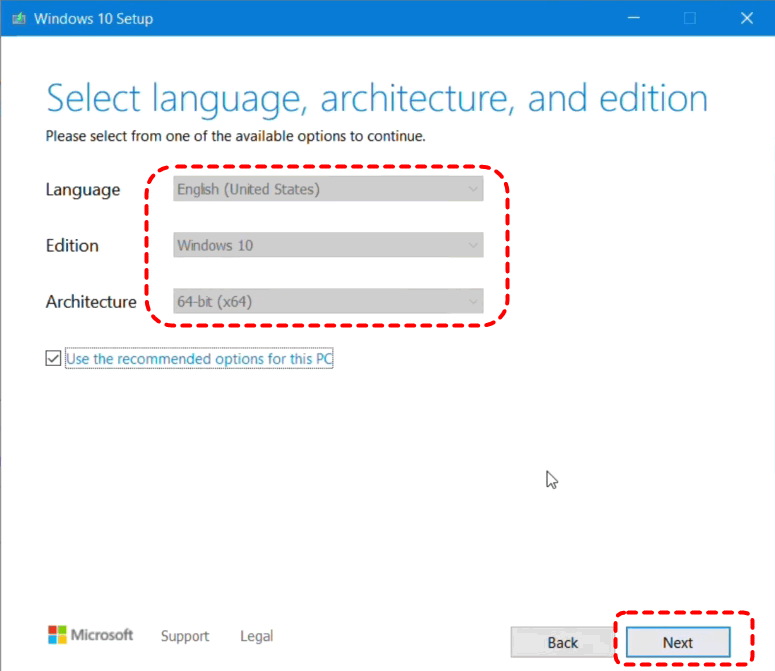Image resolution: width=775 pixels, height=671 pixels.
Task: Toggle the recommended options checkbox
Action: pyautogui.click(x=53, y=358)
